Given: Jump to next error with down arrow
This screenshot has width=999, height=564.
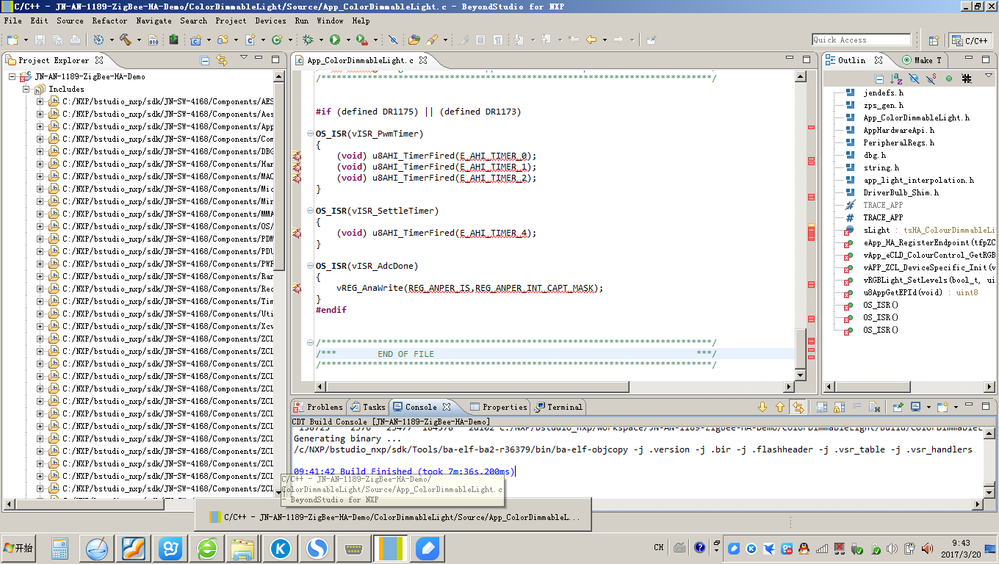Looking at the screenshot, I should [763, 407].
